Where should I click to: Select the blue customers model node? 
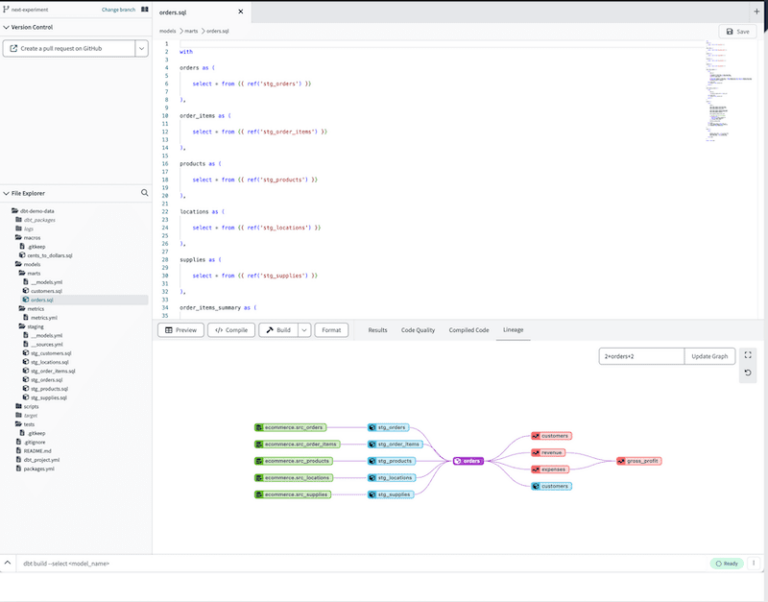click(552, 486)
